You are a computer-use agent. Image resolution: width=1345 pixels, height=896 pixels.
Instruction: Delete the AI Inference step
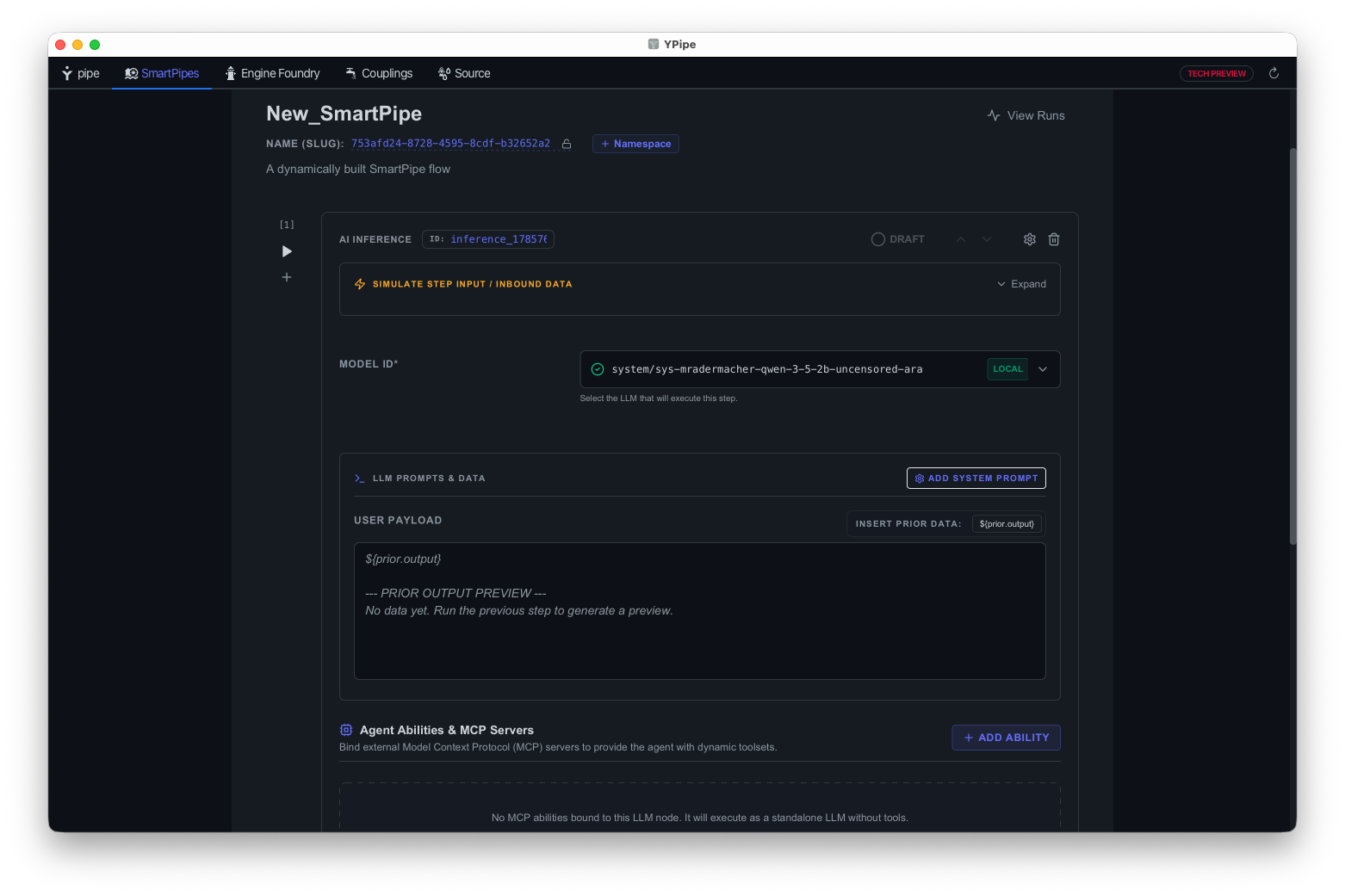(x=1054, y=239)
